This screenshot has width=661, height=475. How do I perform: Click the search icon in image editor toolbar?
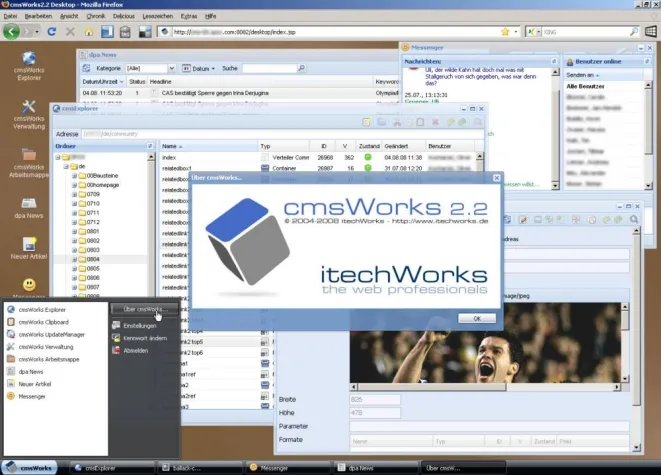(x=634, y=220)
